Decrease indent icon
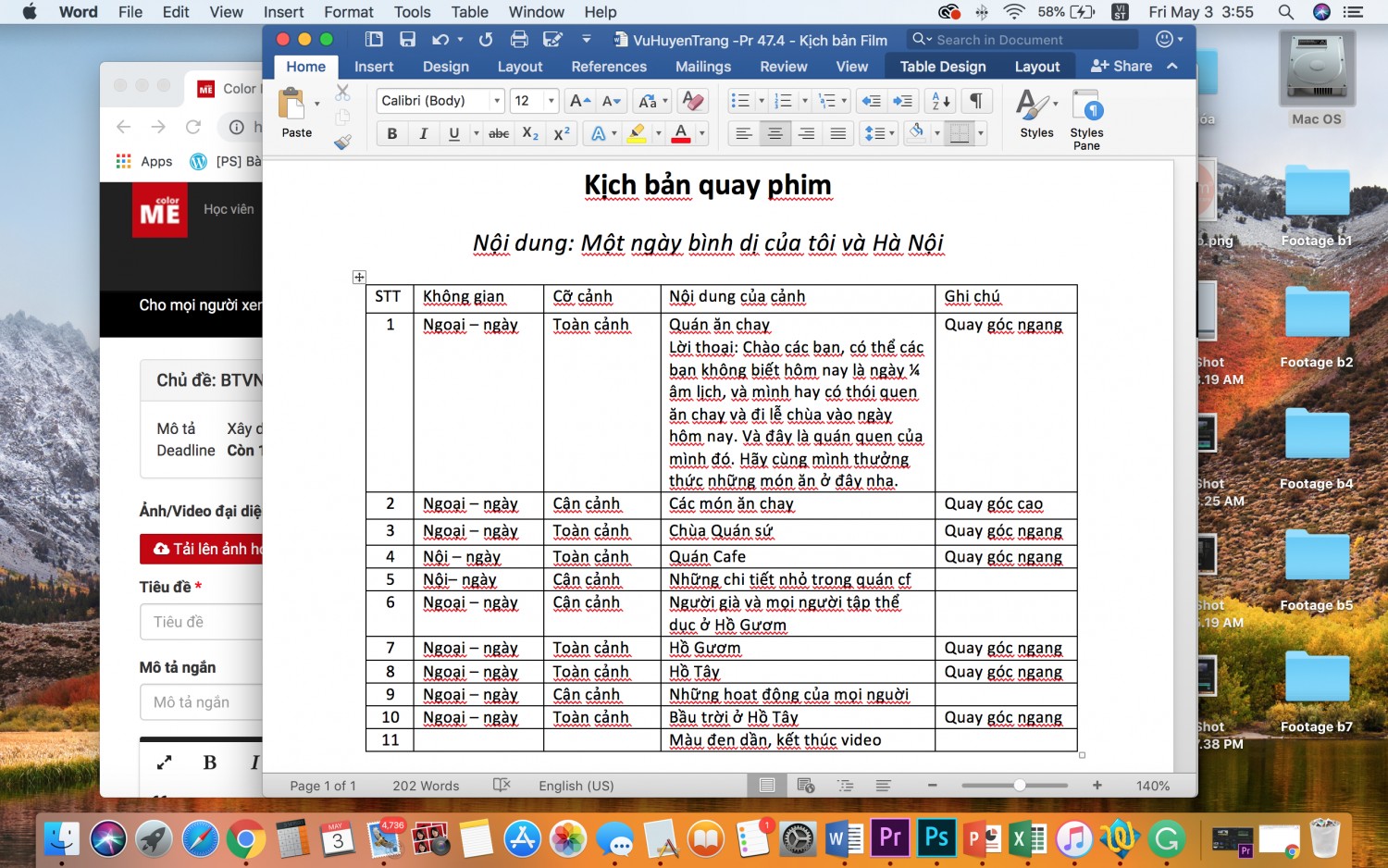 tap(871, 100)
